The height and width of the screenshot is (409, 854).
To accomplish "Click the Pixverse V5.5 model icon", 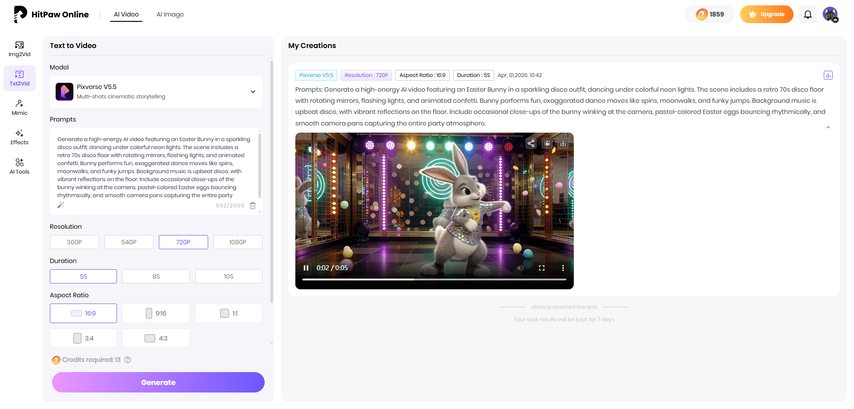I will point(64,91).
